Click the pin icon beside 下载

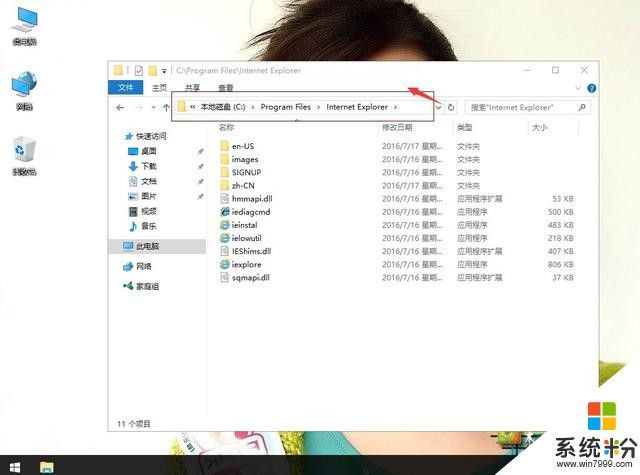click(200, 166)
